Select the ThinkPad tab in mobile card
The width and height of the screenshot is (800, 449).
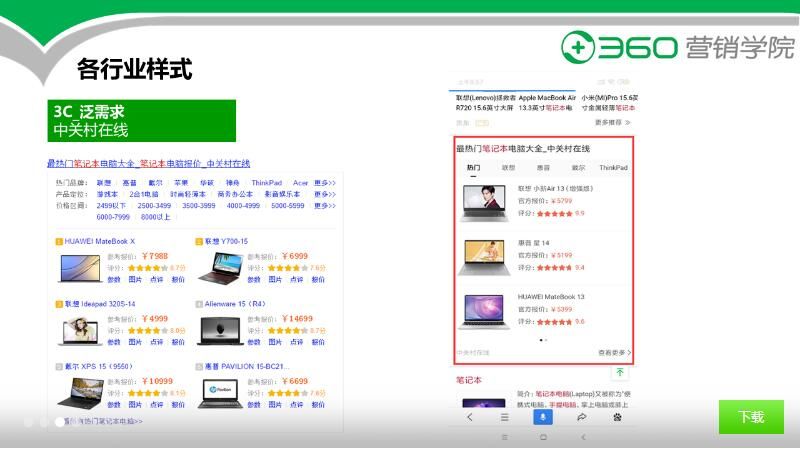click(613, 168)
